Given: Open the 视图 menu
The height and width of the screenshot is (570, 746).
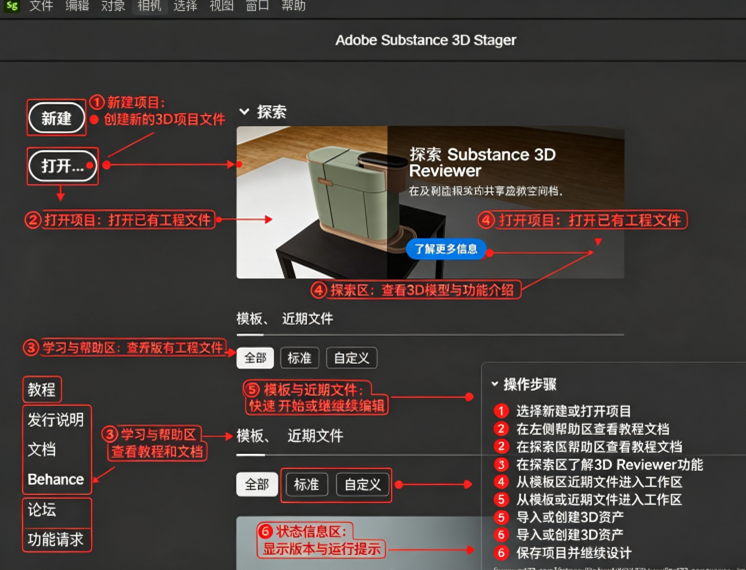Looking at the screenshot, I should tap(221, 6).
